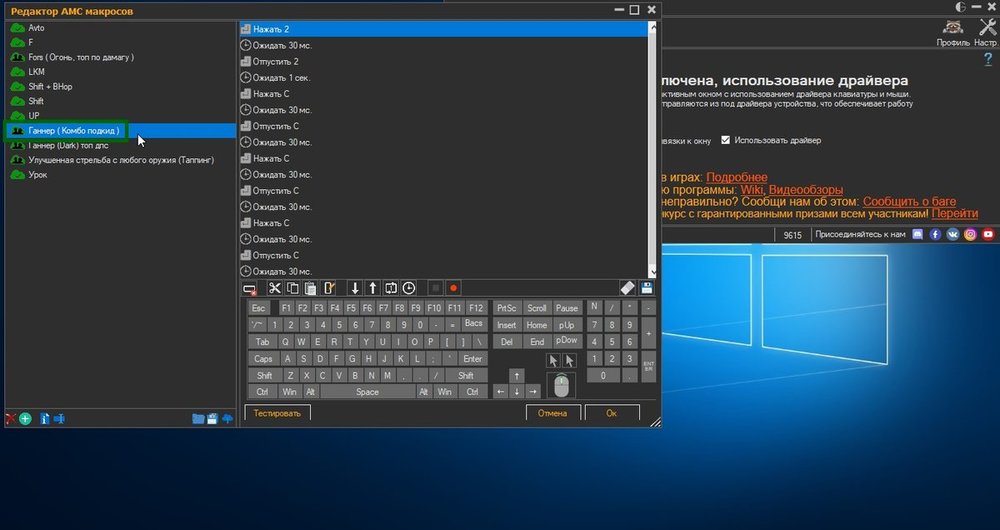
Task: Open the cloud upload icon under macro list
Action: (227, 419)
